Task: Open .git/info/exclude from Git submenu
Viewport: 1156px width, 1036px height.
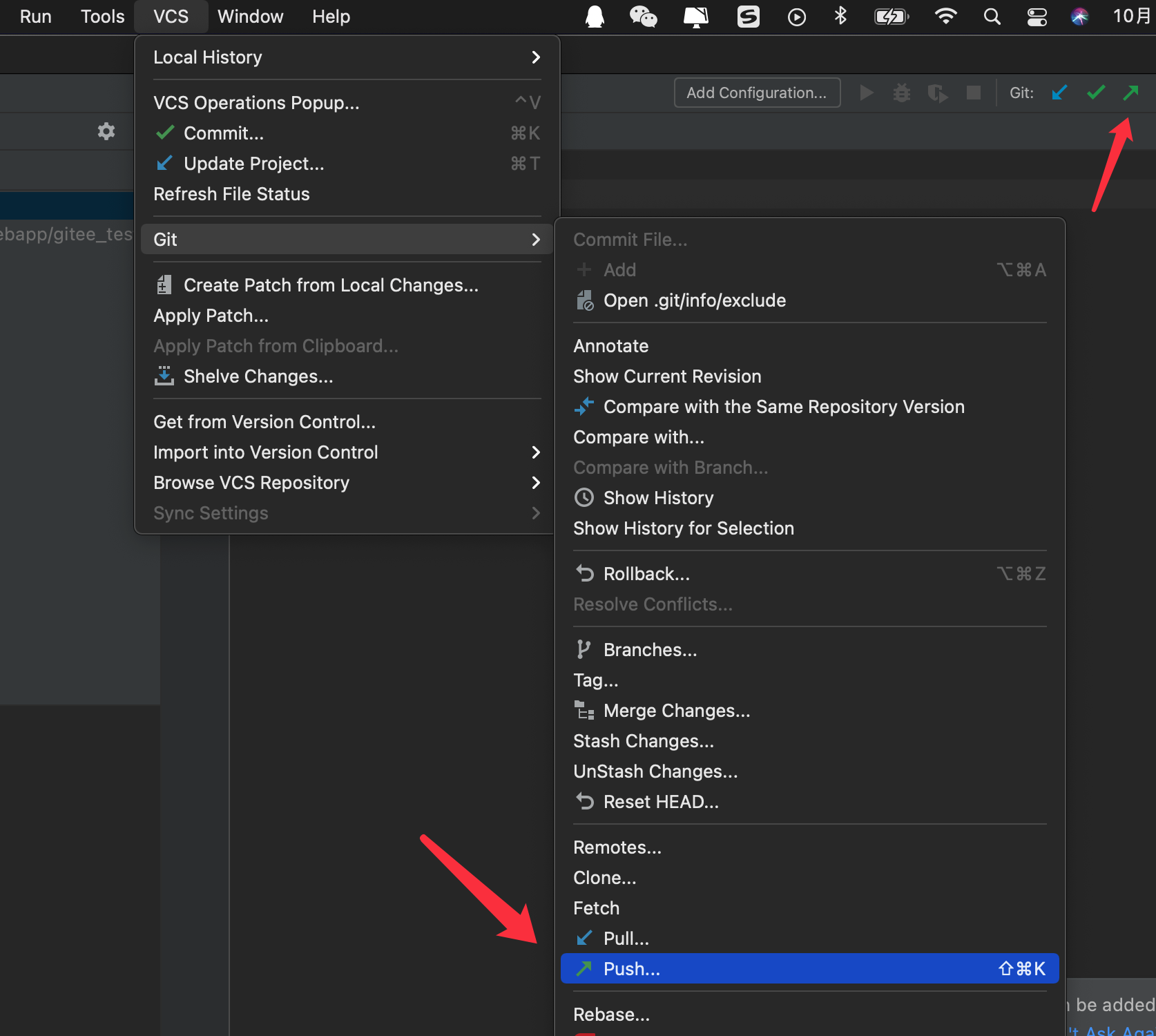Action: point(809,300)
